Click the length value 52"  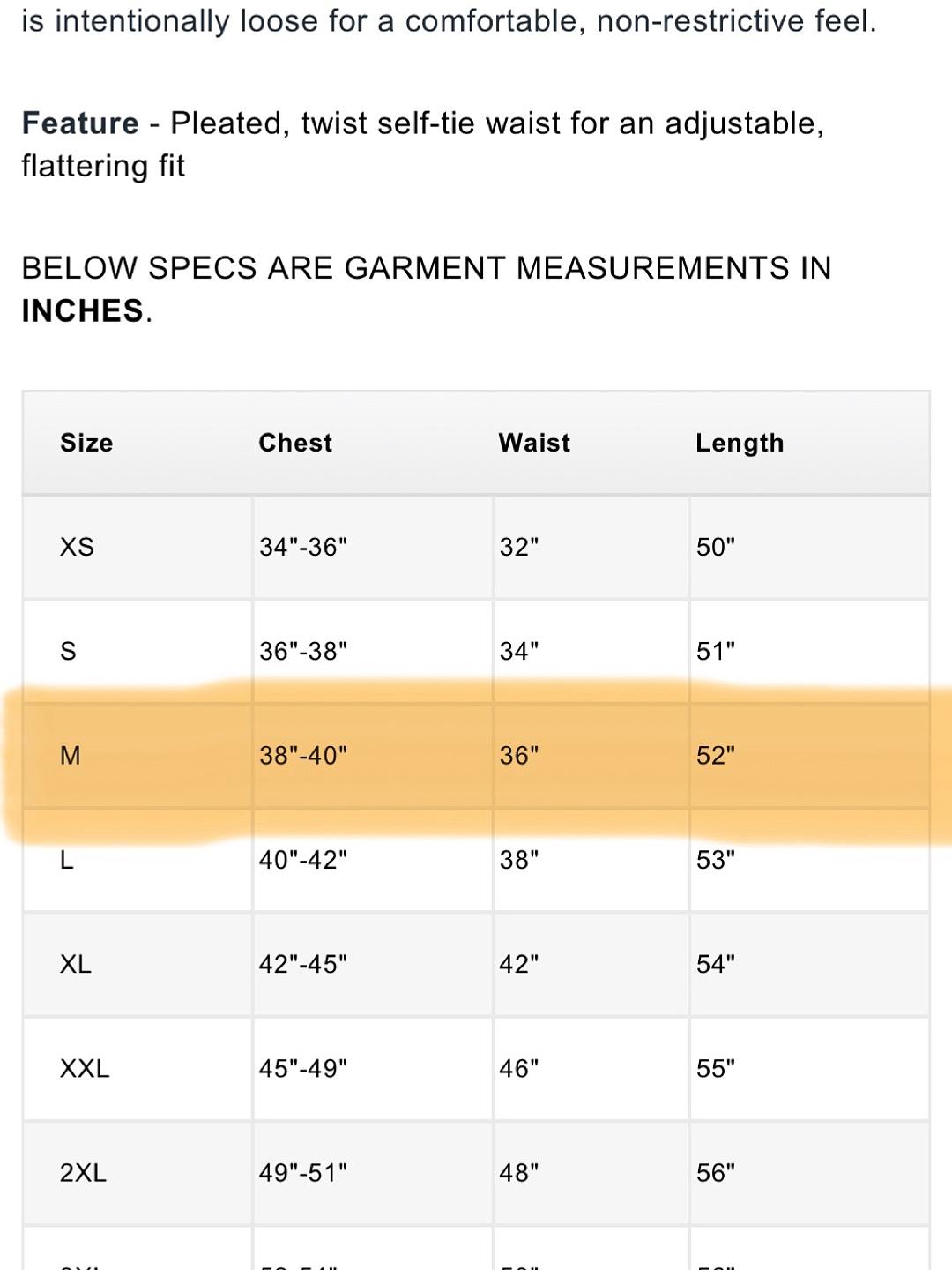(716, 756)
